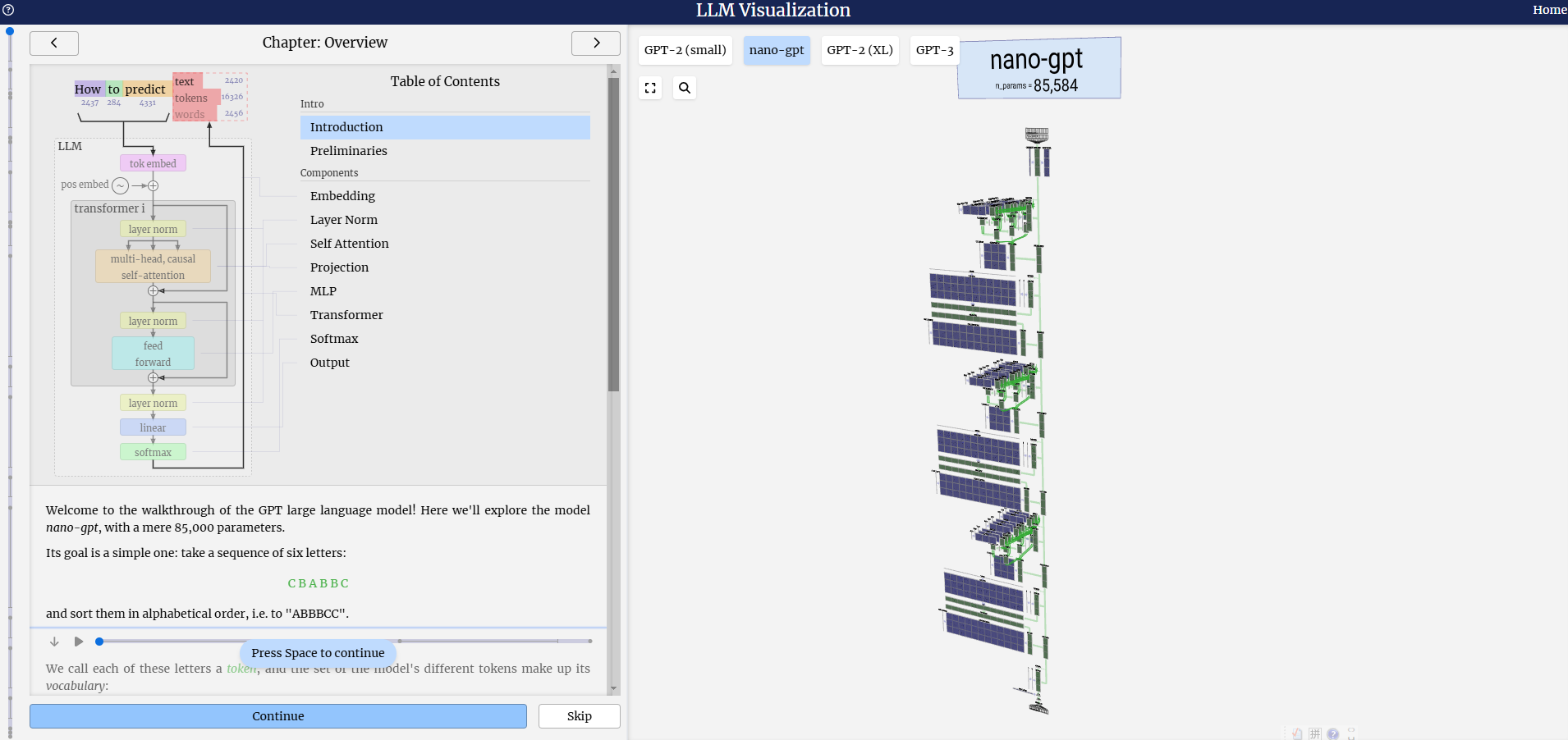
Task: Jump to the Layer Norm section
Action: [445, 220]
